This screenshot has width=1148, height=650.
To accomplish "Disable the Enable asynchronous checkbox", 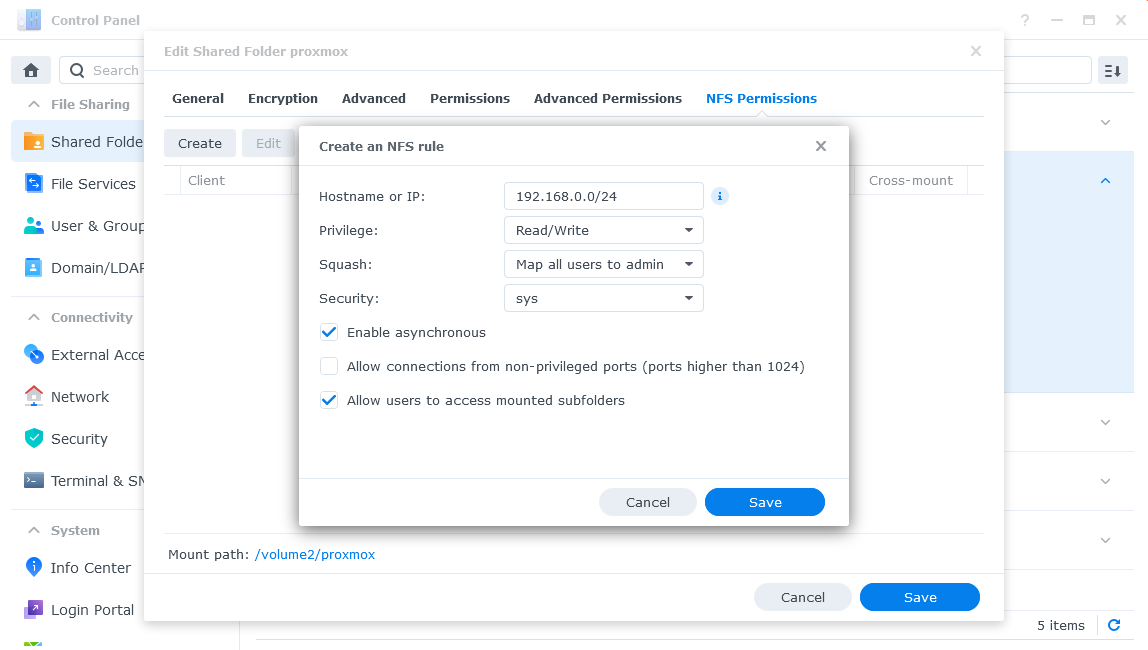I will [x=329, y=332].
